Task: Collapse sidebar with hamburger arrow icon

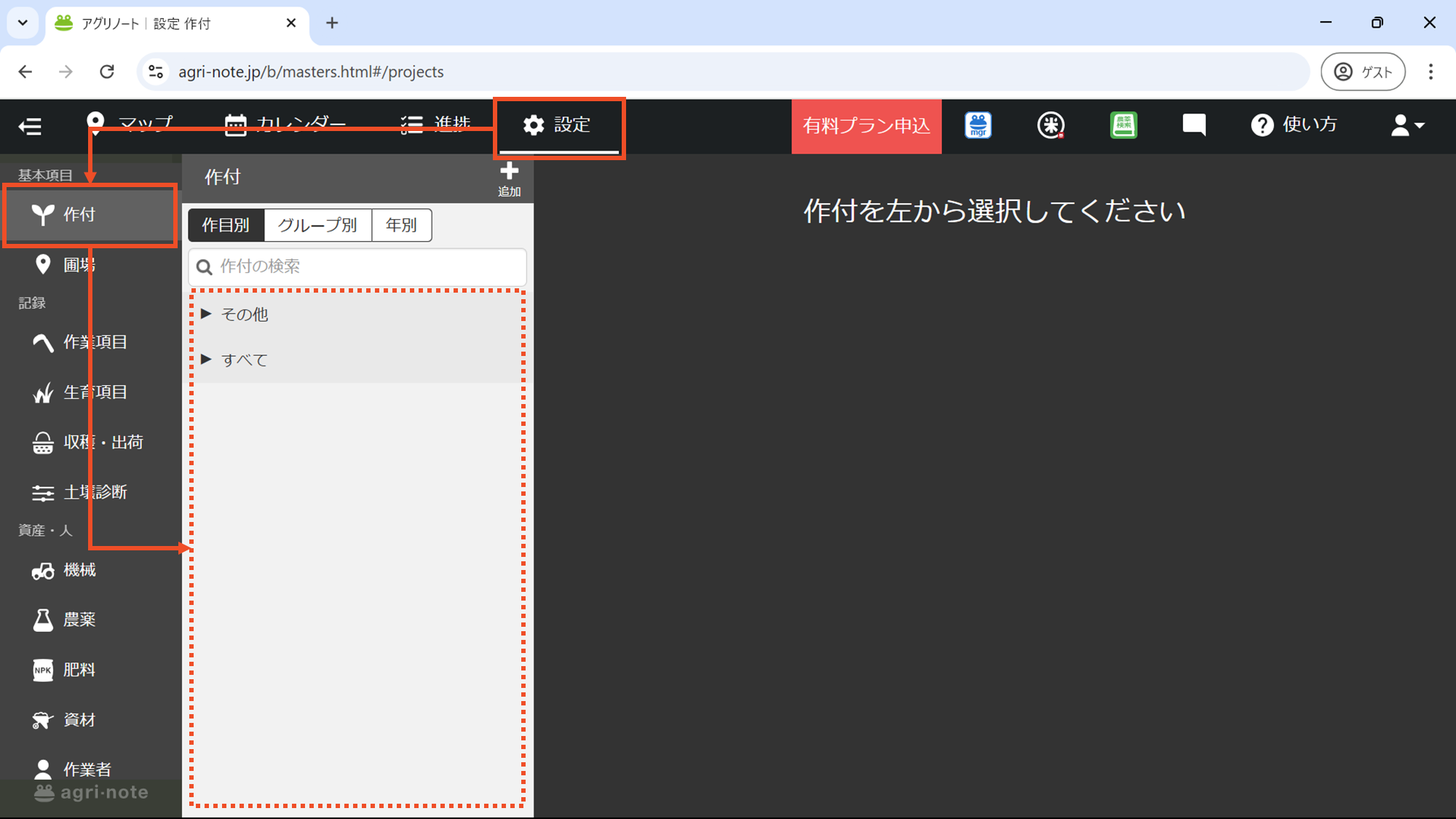Action: pyautogui.click(x=30, y=126)
